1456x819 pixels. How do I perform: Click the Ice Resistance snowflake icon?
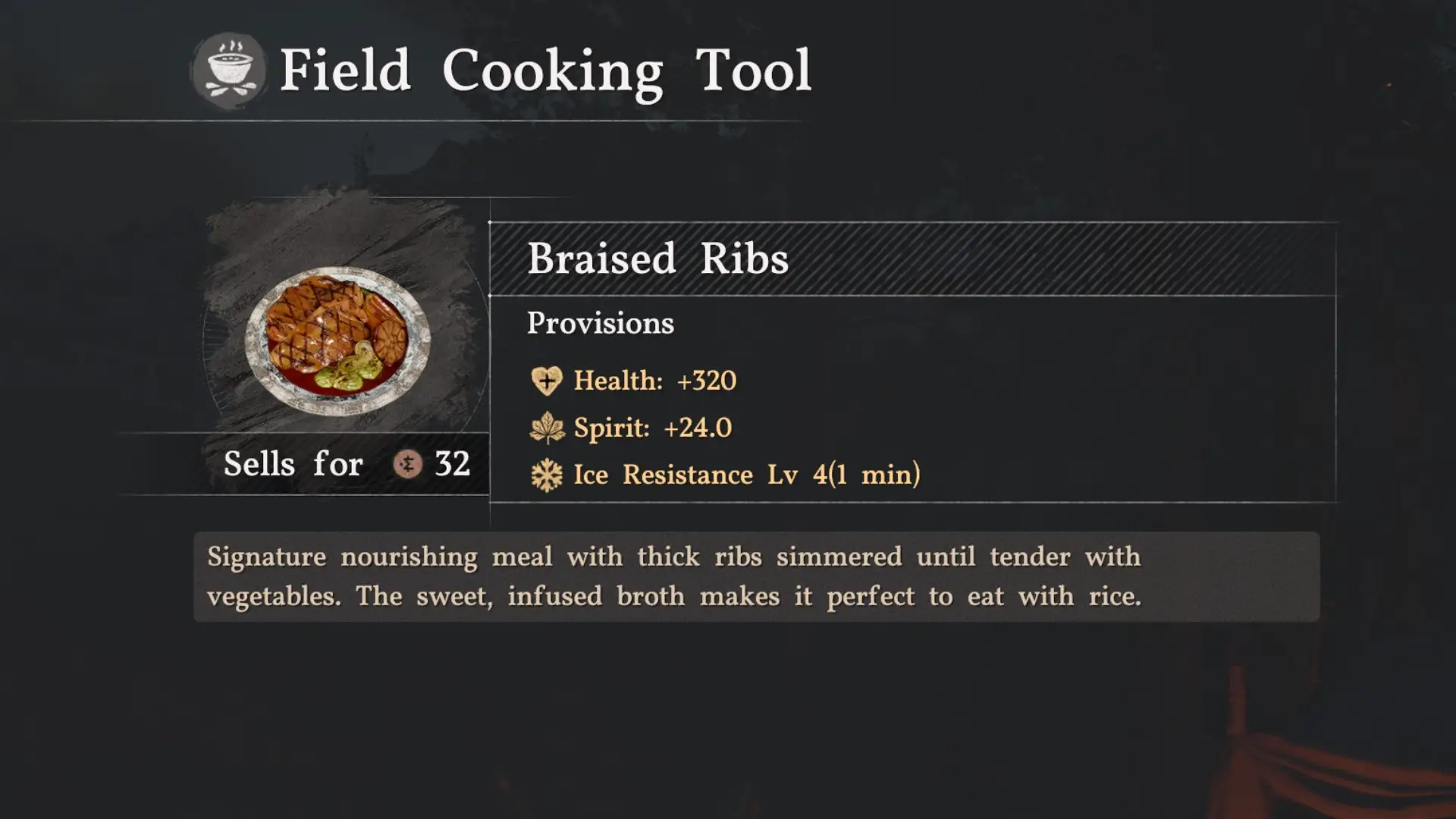tap(546, 475)
